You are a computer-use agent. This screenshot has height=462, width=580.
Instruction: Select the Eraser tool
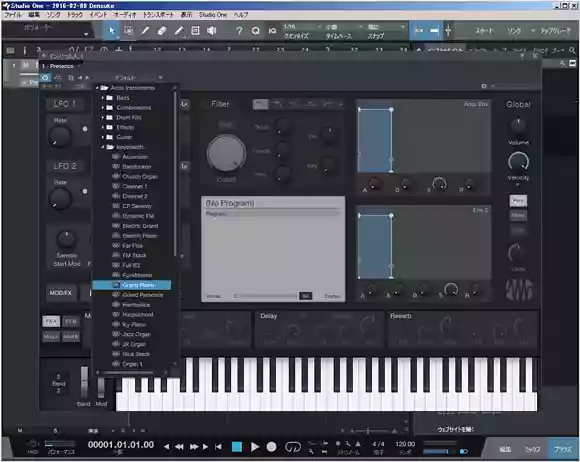(162, 31)
